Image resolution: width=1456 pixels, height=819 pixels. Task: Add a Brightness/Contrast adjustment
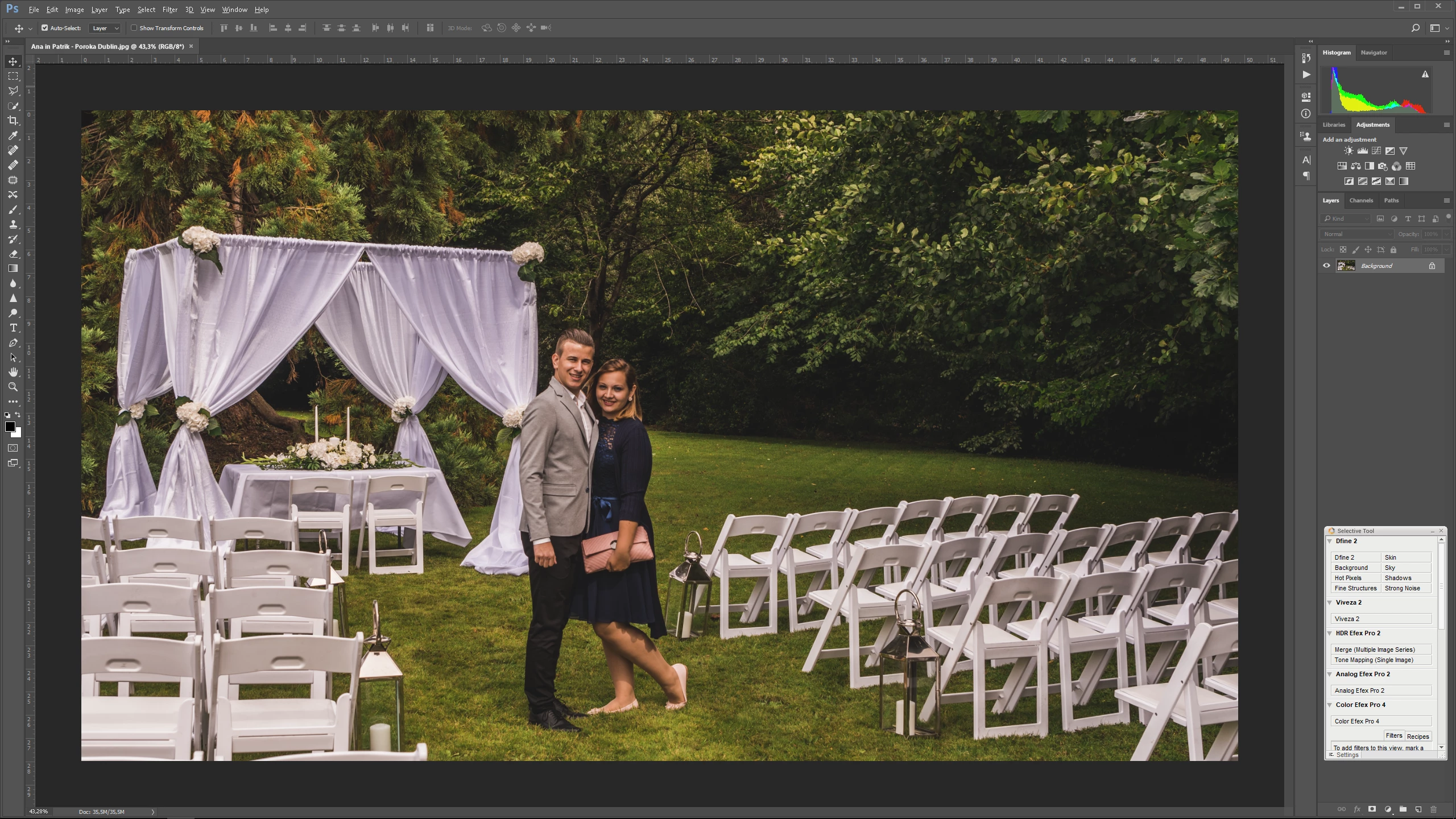click(x=1349, y=151)
